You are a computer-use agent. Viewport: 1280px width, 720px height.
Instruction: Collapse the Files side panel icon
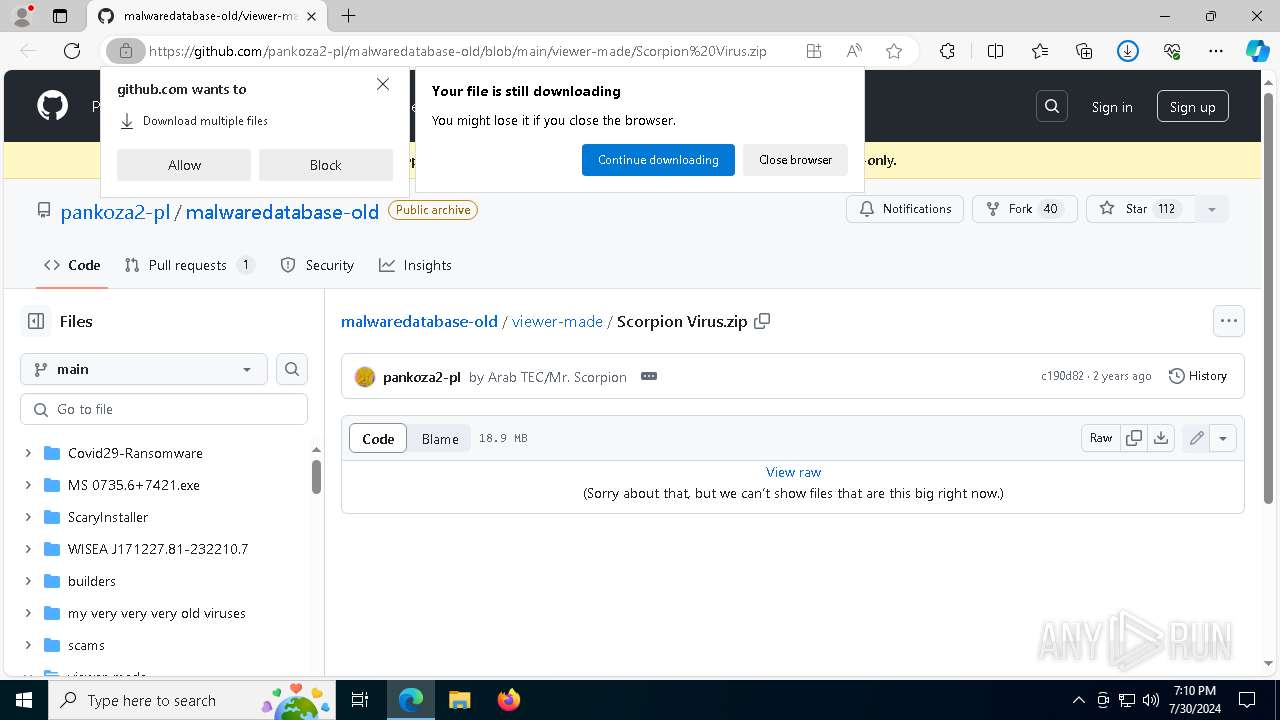pyautogui.click(x=36, y=321)
